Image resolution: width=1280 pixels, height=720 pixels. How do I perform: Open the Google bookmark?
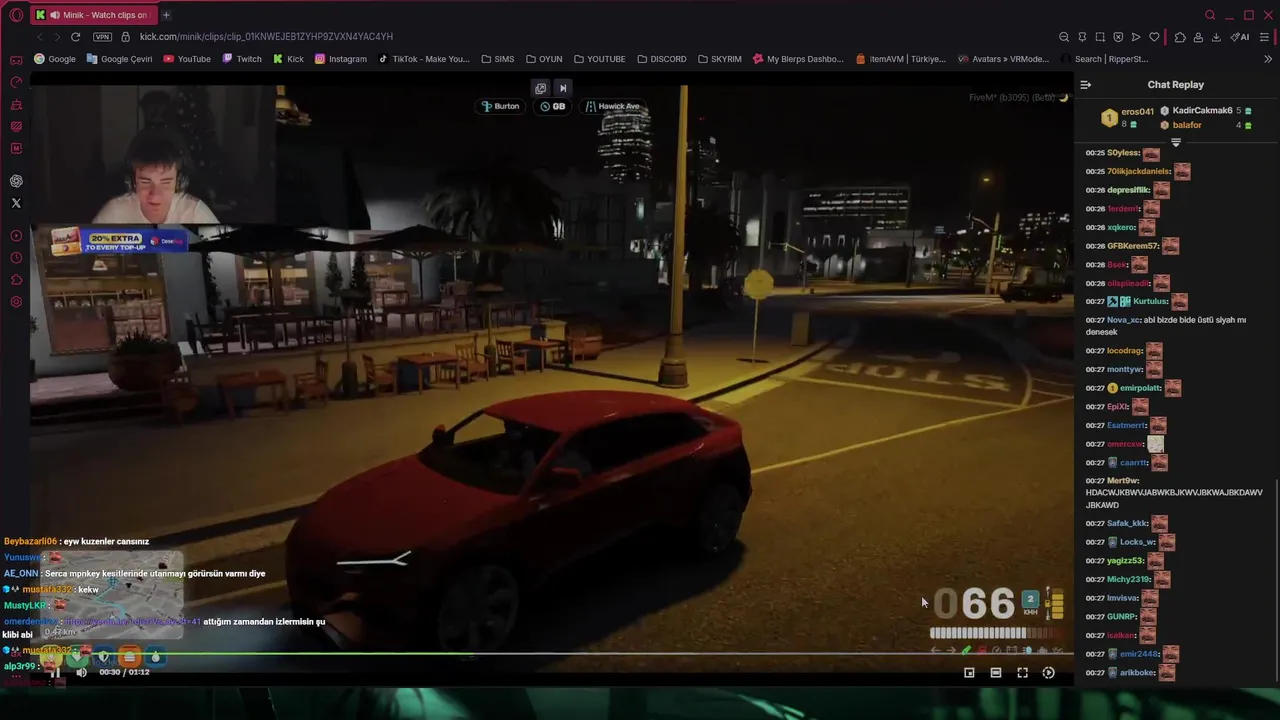pyautogui.click(x=55, y=59)
